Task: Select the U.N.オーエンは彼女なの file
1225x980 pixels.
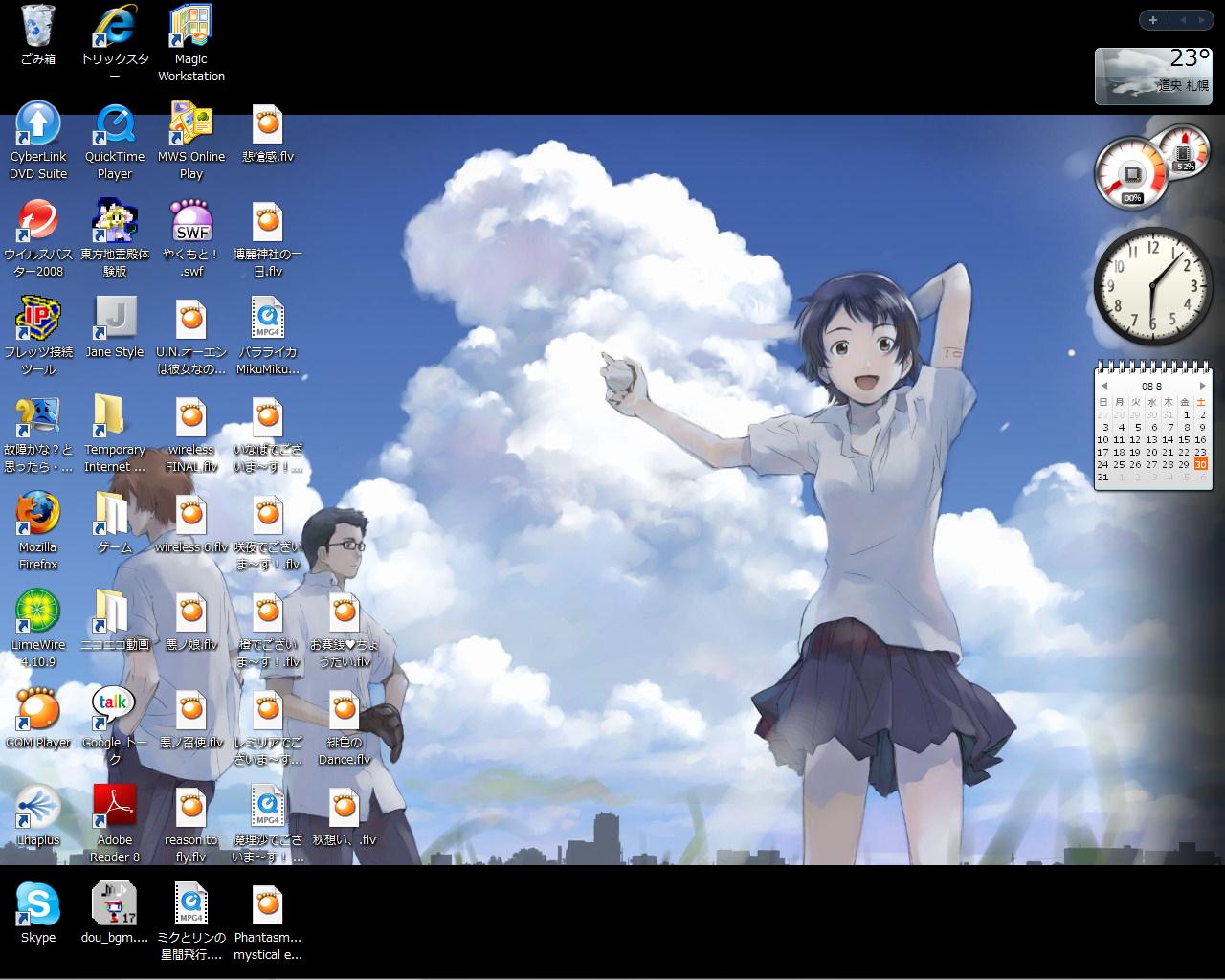Action: (191, 336)
